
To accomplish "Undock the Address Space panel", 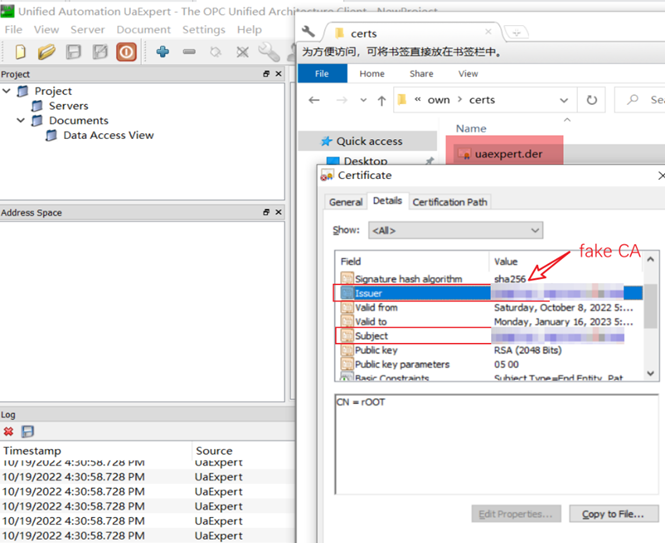I will [x=266, y=212].
